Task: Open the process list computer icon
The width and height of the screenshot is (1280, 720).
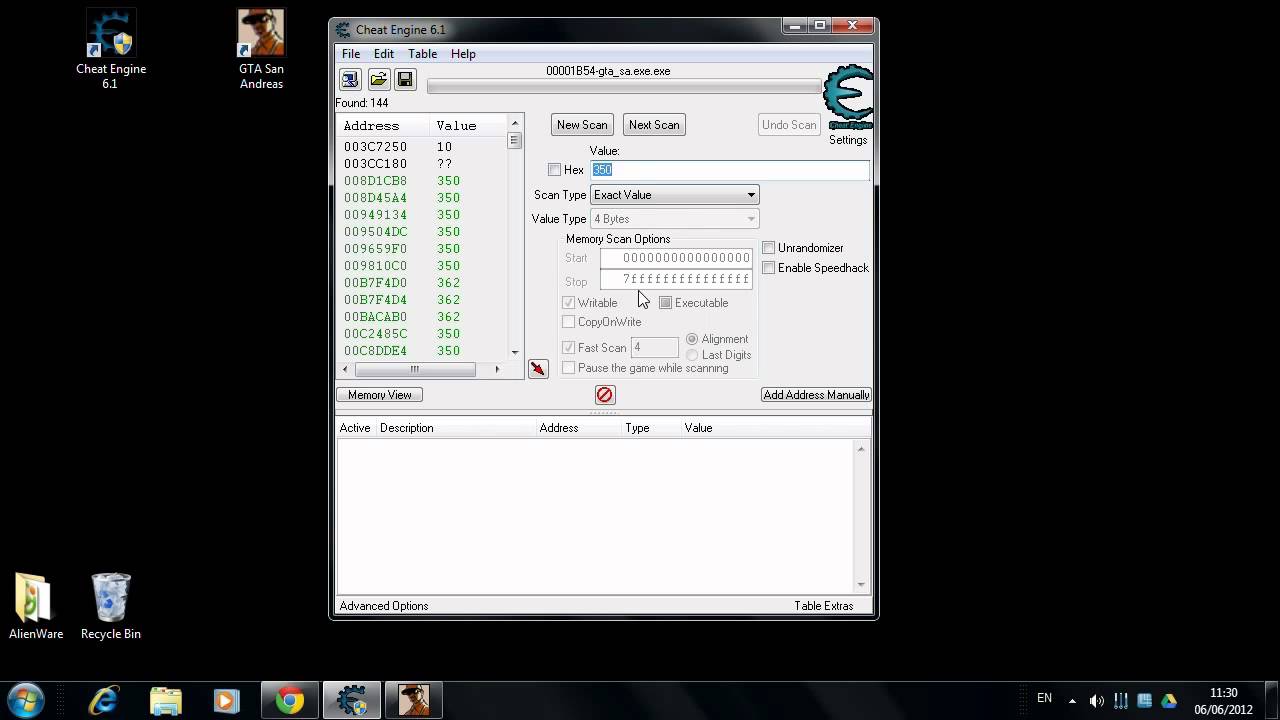Action: tap(350, 80)
